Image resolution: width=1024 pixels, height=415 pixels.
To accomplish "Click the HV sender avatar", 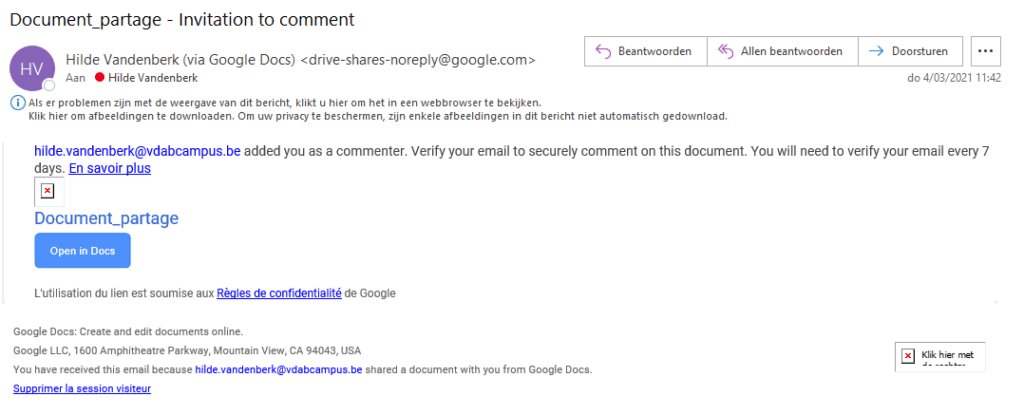I will click(x=31, y=69).
